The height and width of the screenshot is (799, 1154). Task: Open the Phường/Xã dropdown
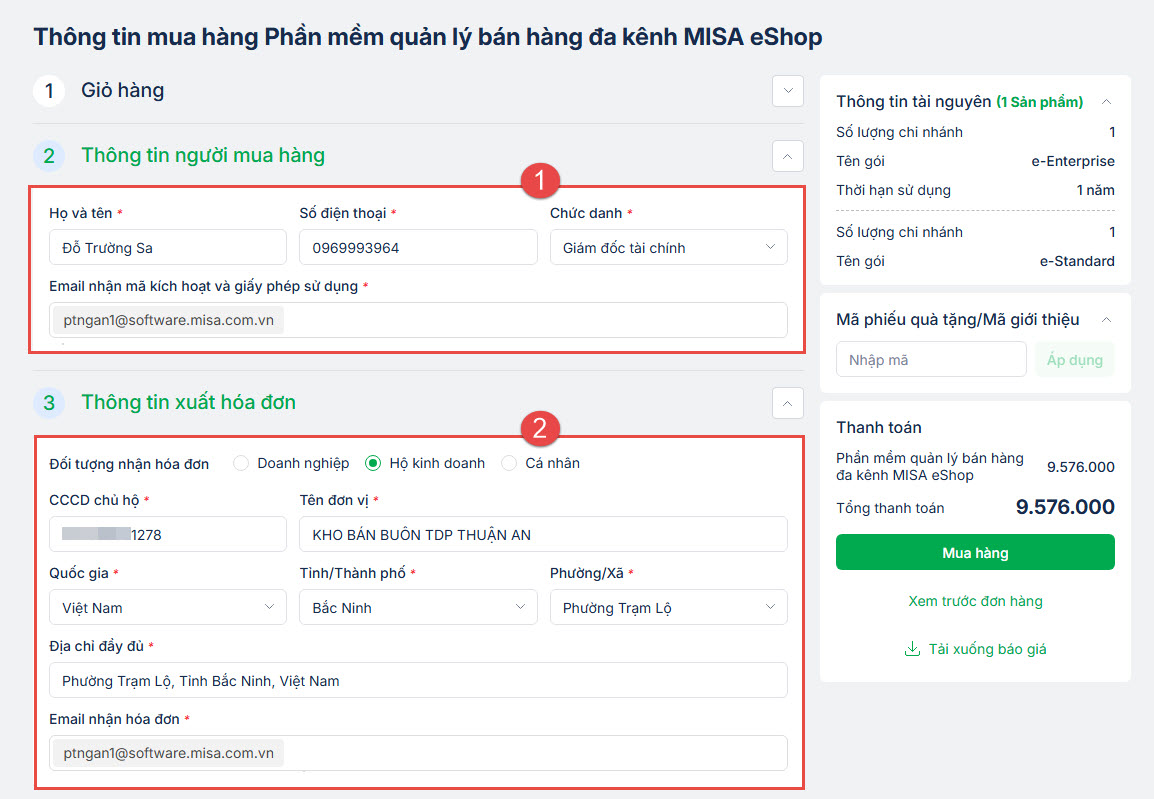tap(668, 607)
